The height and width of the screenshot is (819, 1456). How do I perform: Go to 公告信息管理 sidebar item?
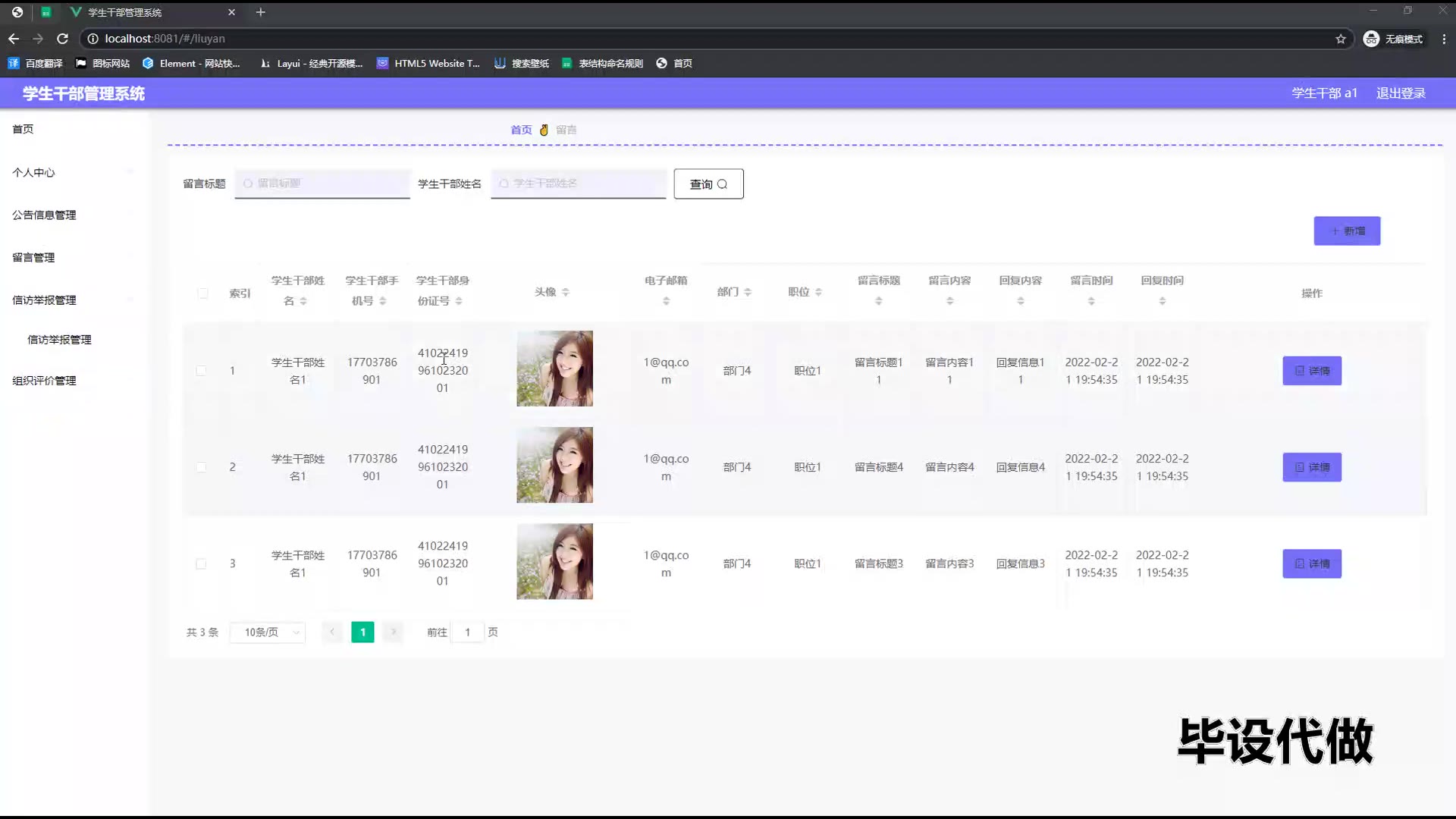click(44, 215)
